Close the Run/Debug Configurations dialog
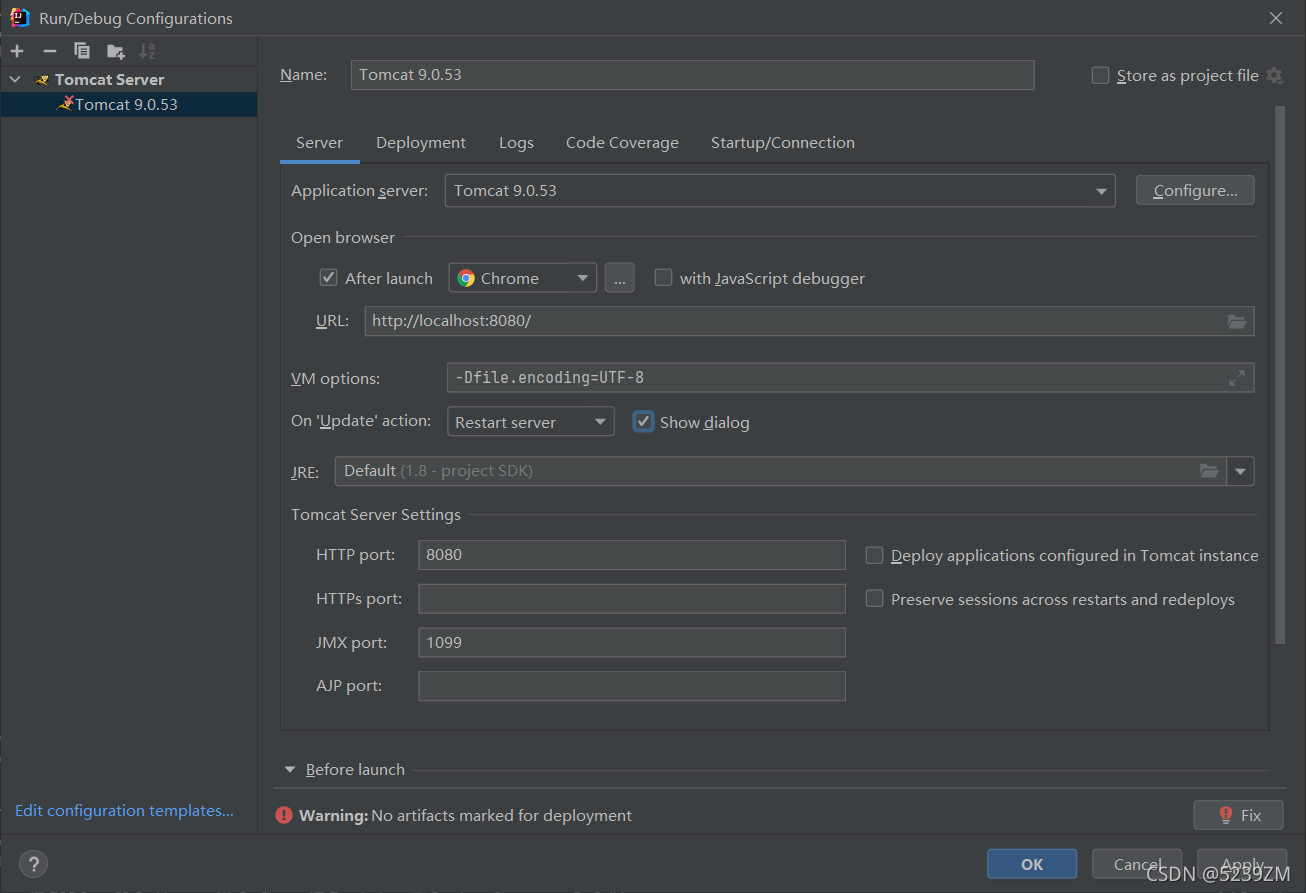Viewport: 1306px width, 893px height. coord(1276,18)
